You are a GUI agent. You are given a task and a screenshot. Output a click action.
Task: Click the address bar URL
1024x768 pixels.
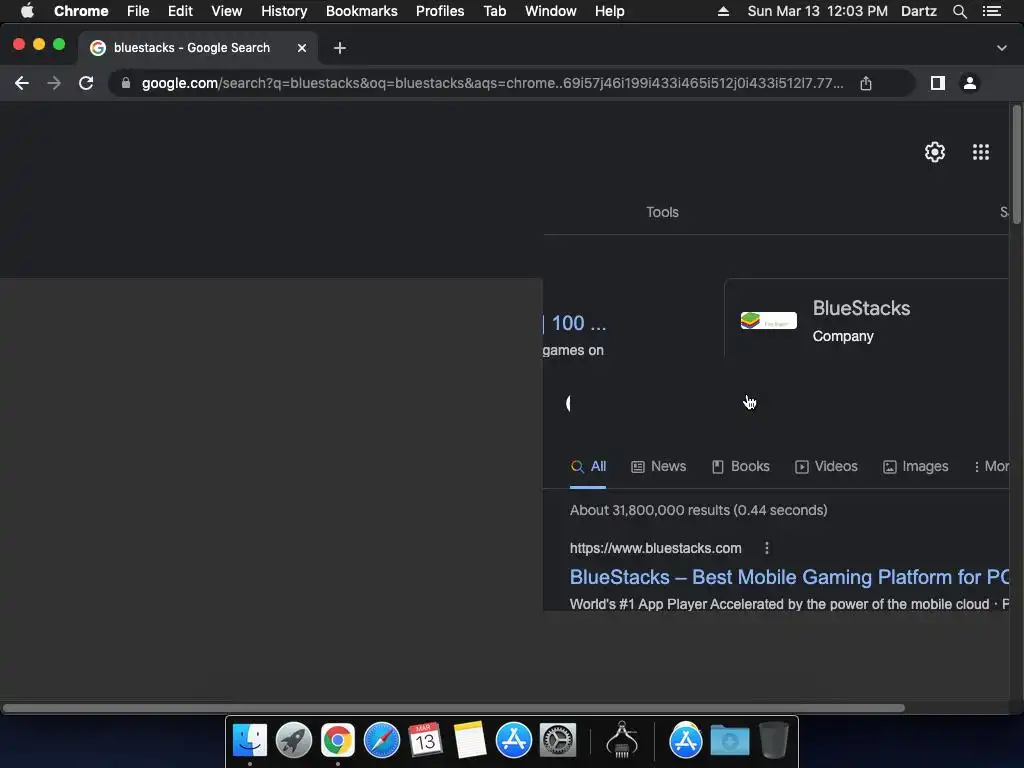pyautogui.click(x=492, y=83)
